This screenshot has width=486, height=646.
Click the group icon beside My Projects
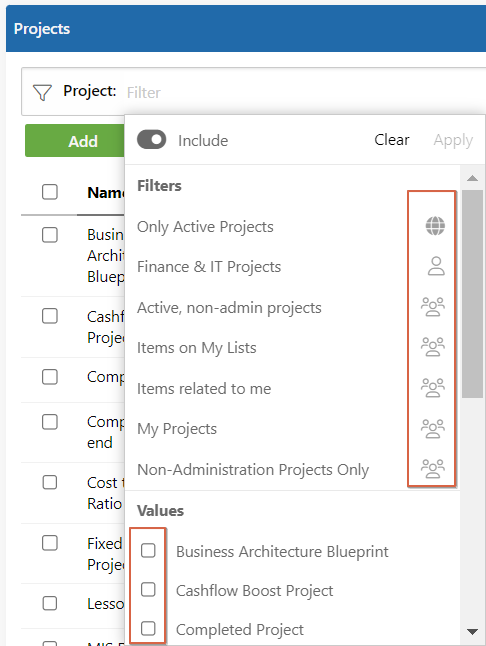[432, 428]
